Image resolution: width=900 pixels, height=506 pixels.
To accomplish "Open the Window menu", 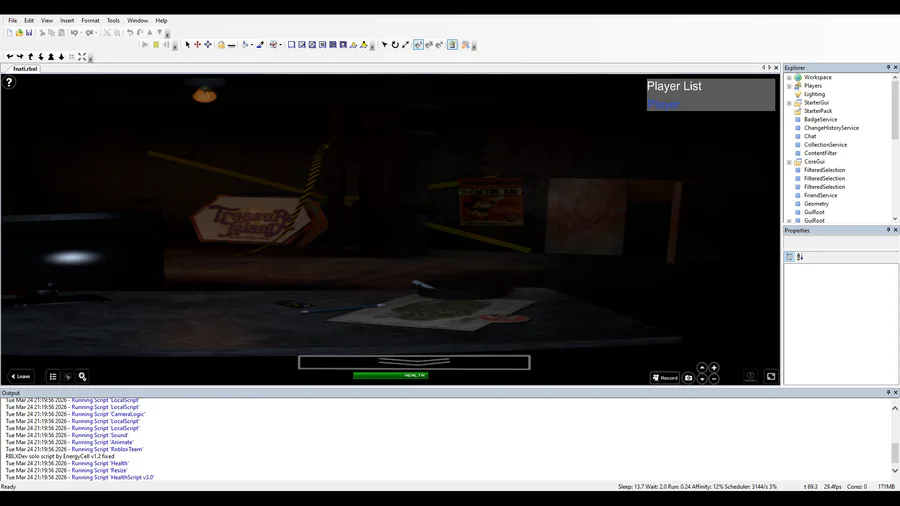I will [138, 21].
